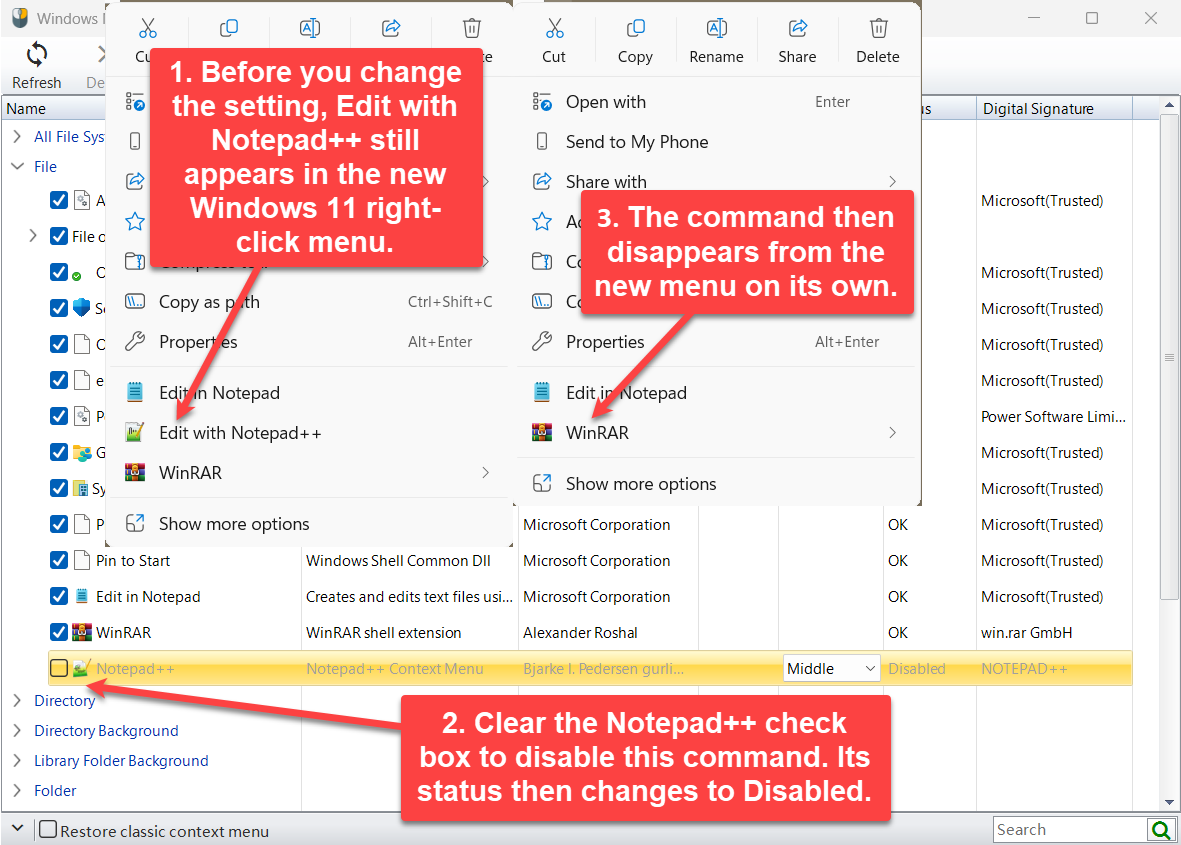Click Notepad++ icon in the highlighted list row

(81, 669)
